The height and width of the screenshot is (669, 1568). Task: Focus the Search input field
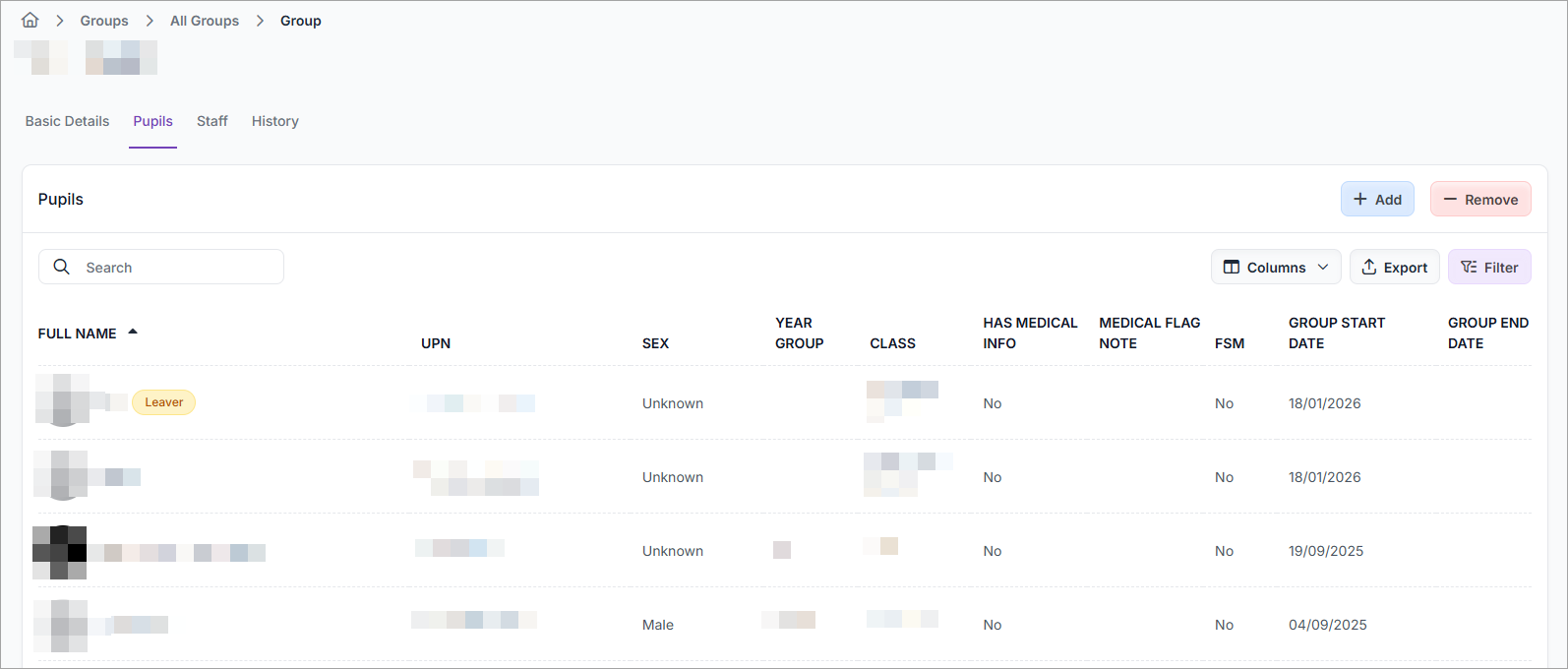177,268
